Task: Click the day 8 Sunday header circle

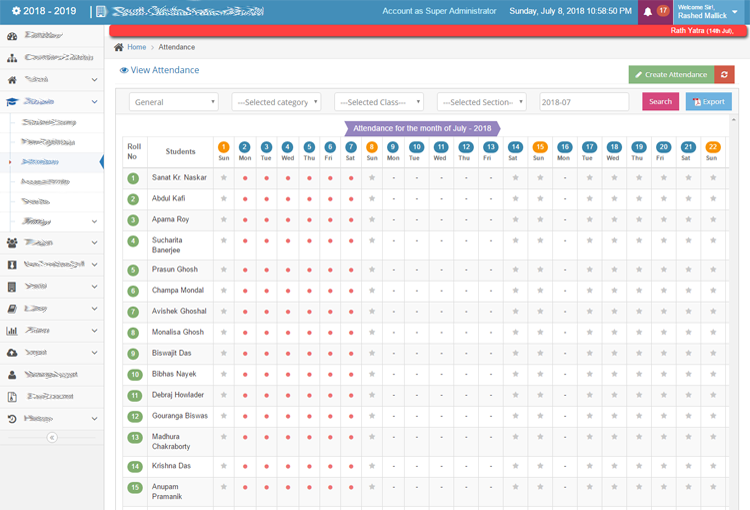Action: [372, 147]
